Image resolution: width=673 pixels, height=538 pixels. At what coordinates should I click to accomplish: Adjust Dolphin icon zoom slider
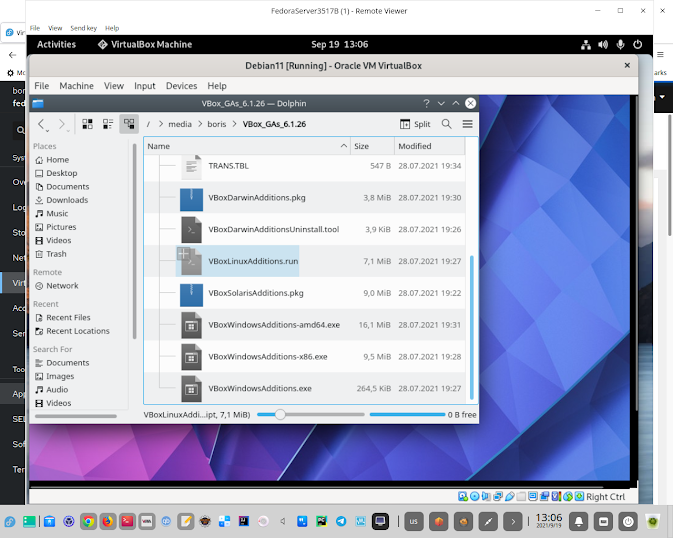tap(280, 415)
